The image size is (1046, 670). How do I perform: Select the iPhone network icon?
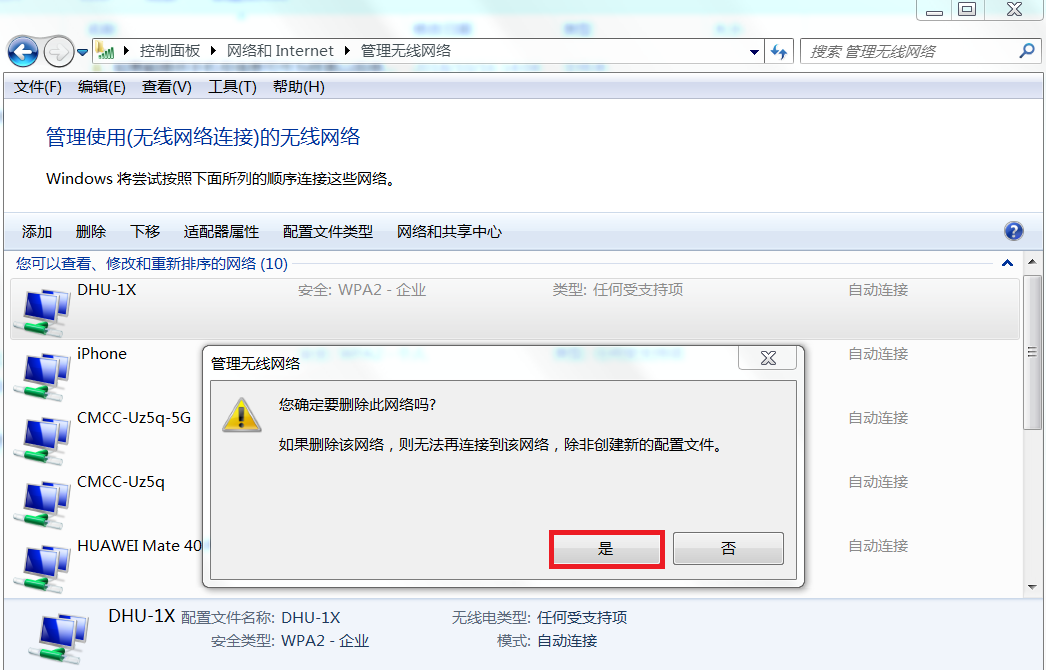42,376
